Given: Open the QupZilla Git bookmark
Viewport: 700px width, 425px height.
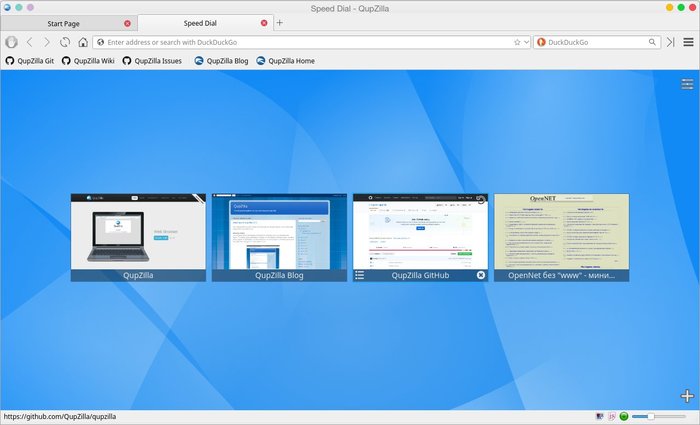Looking at the screenshot, I should (29, 61).
